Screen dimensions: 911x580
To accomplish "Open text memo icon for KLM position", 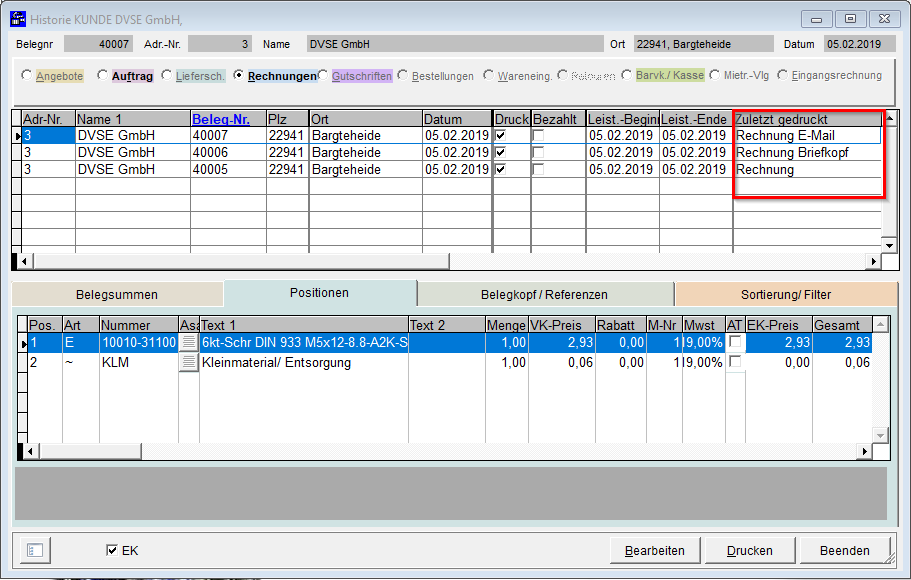I will pyautogui.click(x=188, y=363).
